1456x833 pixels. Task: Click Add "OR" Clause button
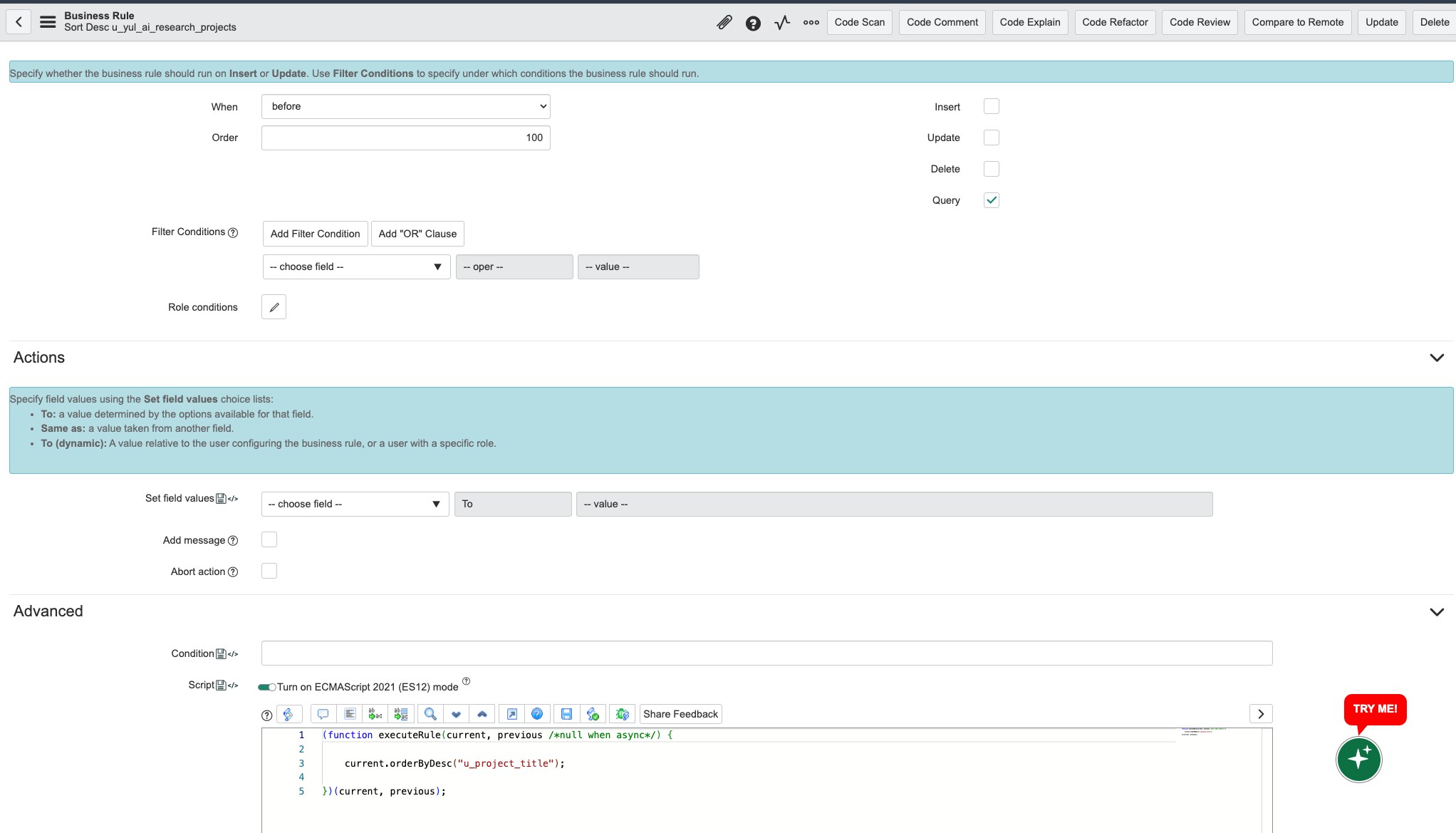click(417, 234)
